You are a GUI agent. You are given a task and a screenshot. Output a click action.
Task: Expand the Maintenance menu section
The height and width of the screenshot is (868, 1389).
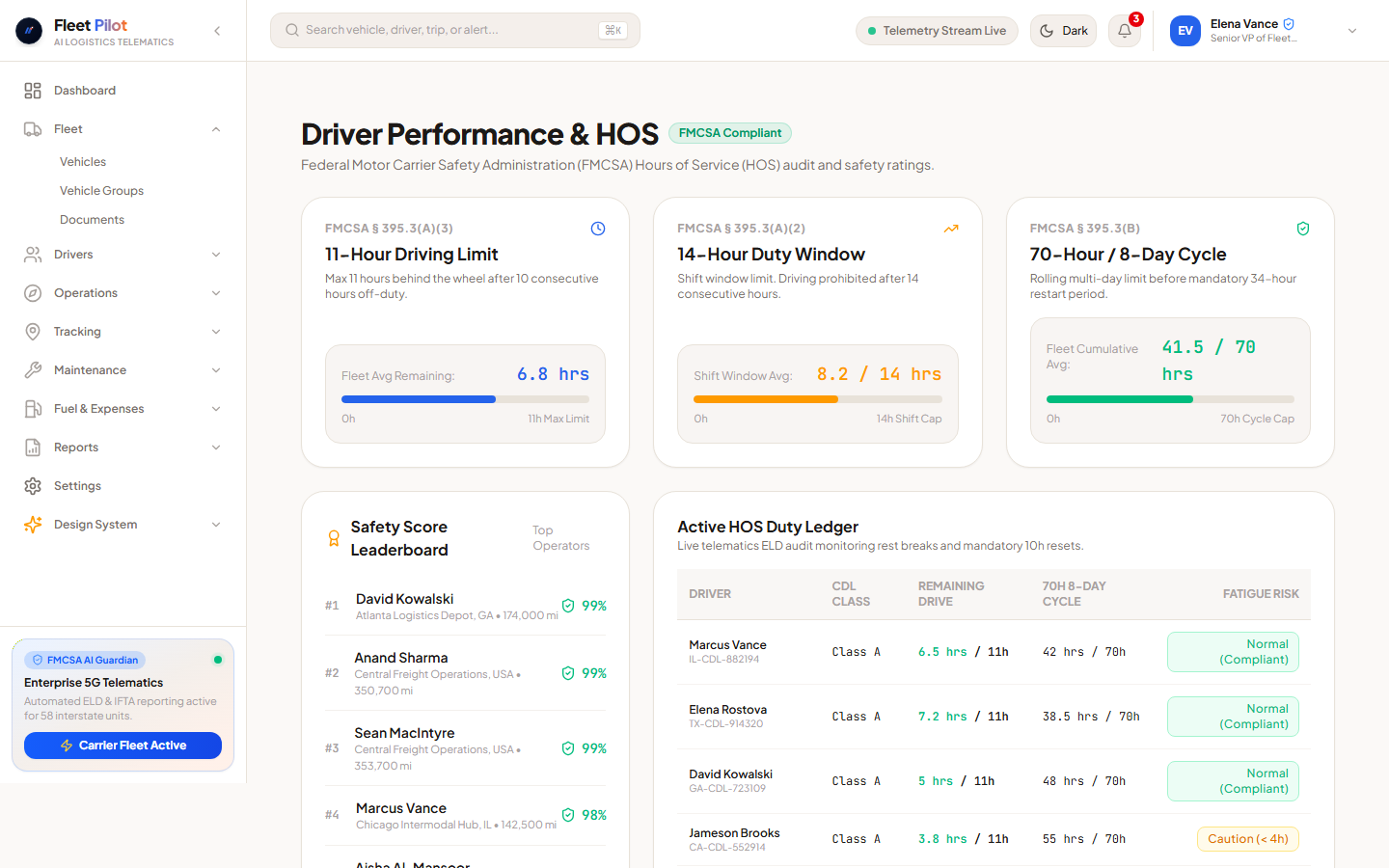click(x=216, y=370)
